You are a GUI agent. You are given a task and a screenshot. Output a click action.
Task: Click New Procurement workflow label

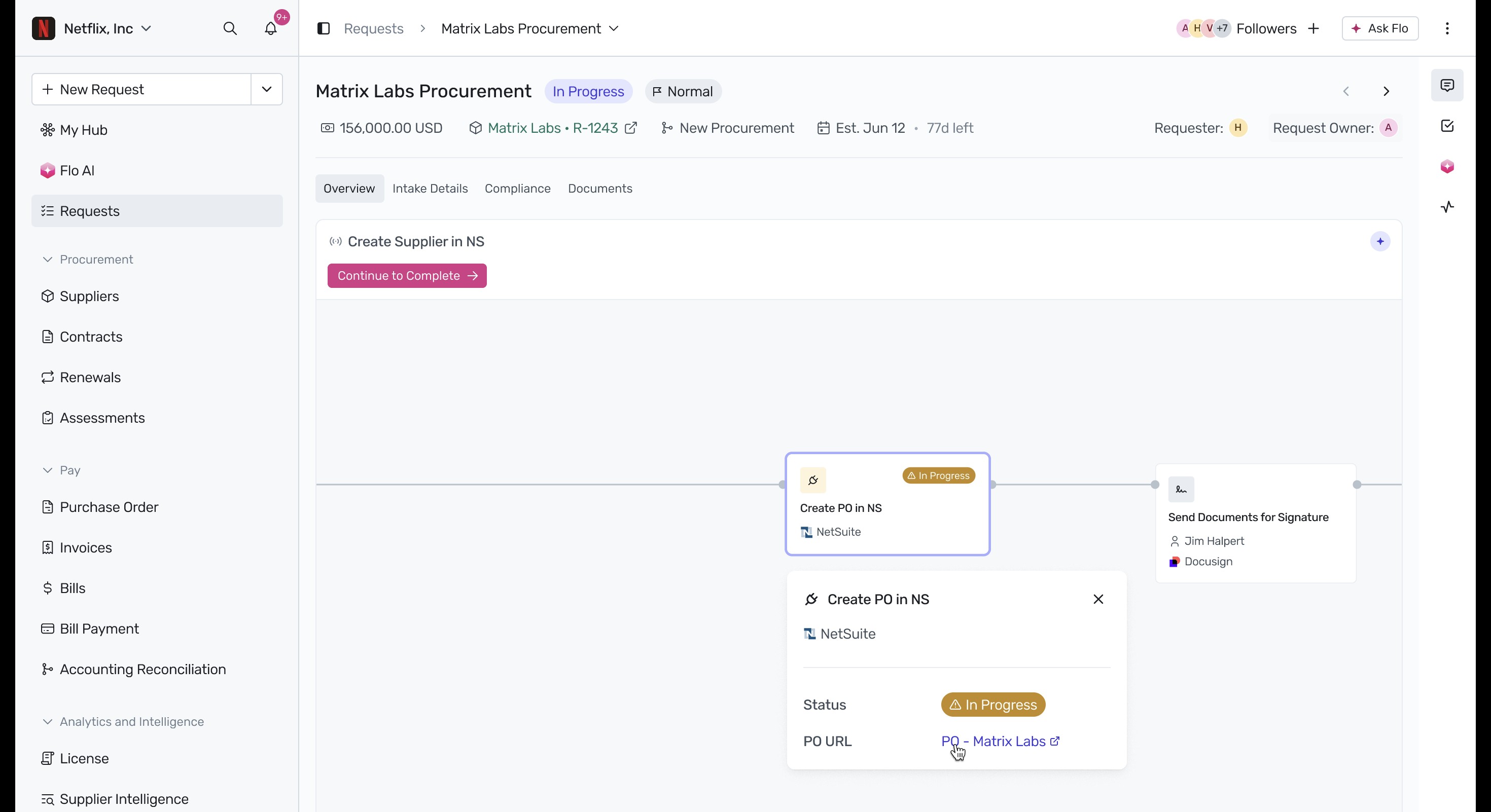728,128
